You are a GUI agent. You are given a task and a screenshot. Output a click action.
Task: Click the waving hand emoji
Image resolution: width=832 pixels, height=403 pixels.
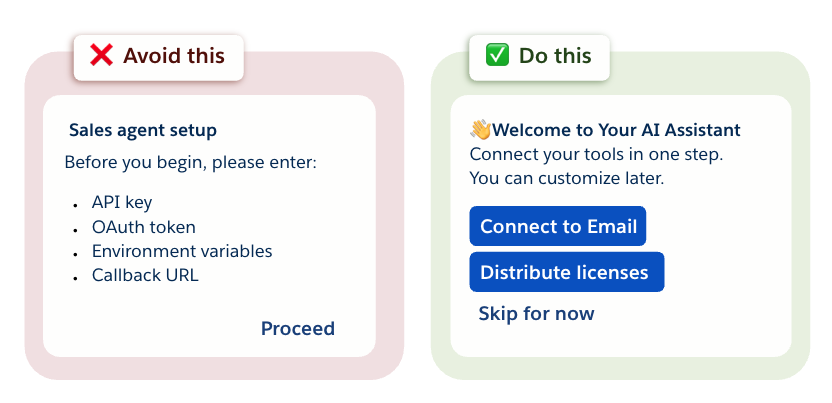pos(480,130)
